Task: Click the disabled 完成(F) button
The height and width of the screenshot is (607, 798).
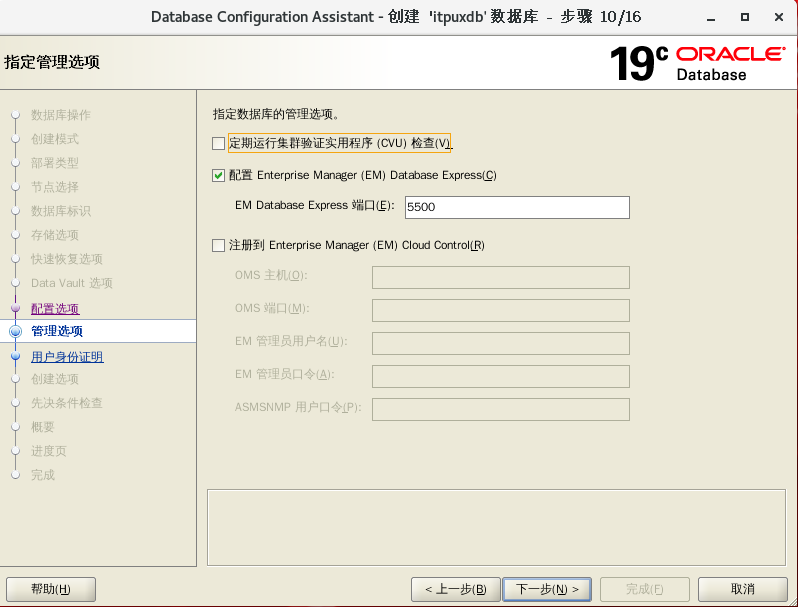Action: click(x=645, y=589)
